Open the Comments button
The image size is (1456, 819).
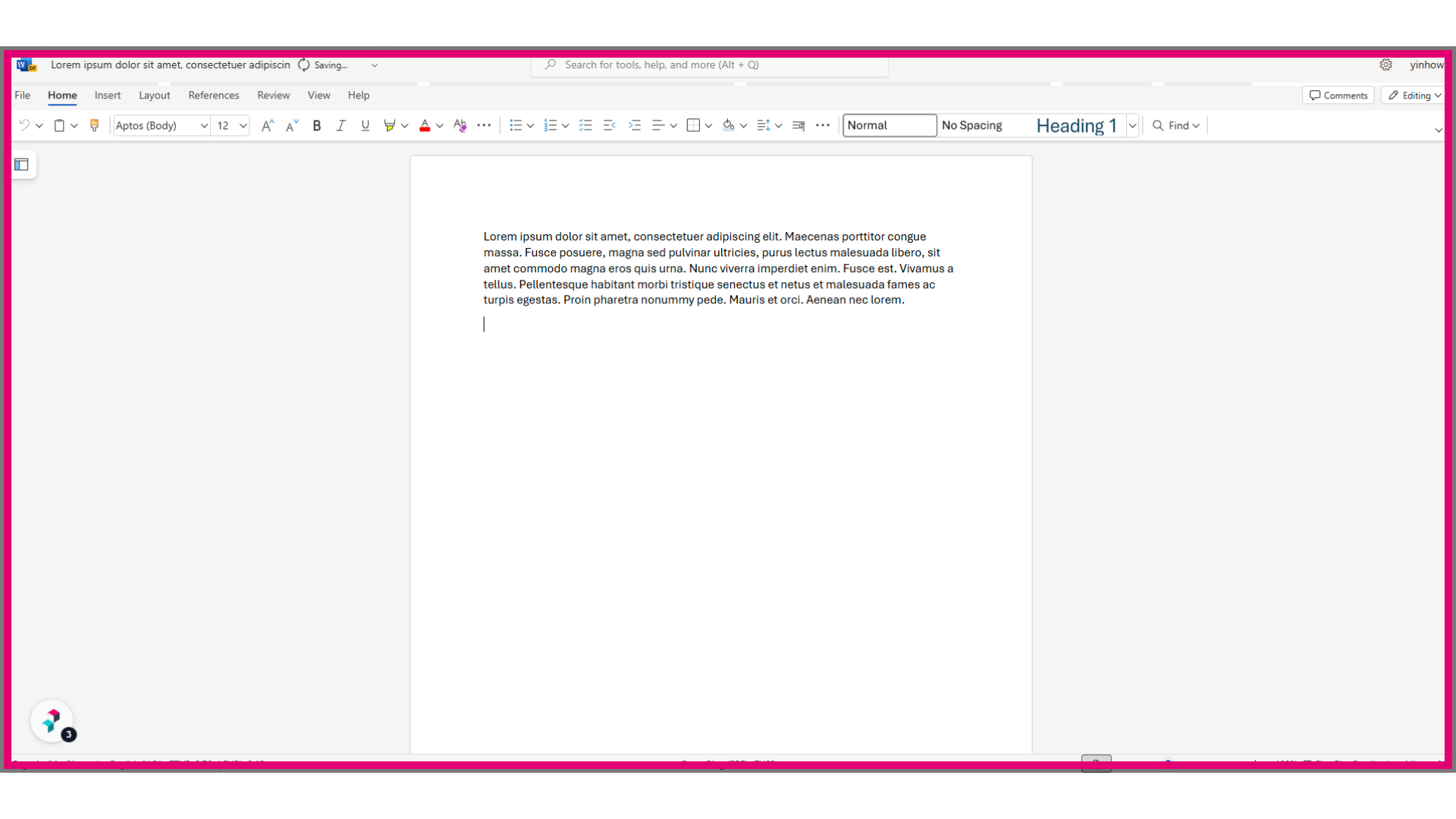tap(1338, 96)
